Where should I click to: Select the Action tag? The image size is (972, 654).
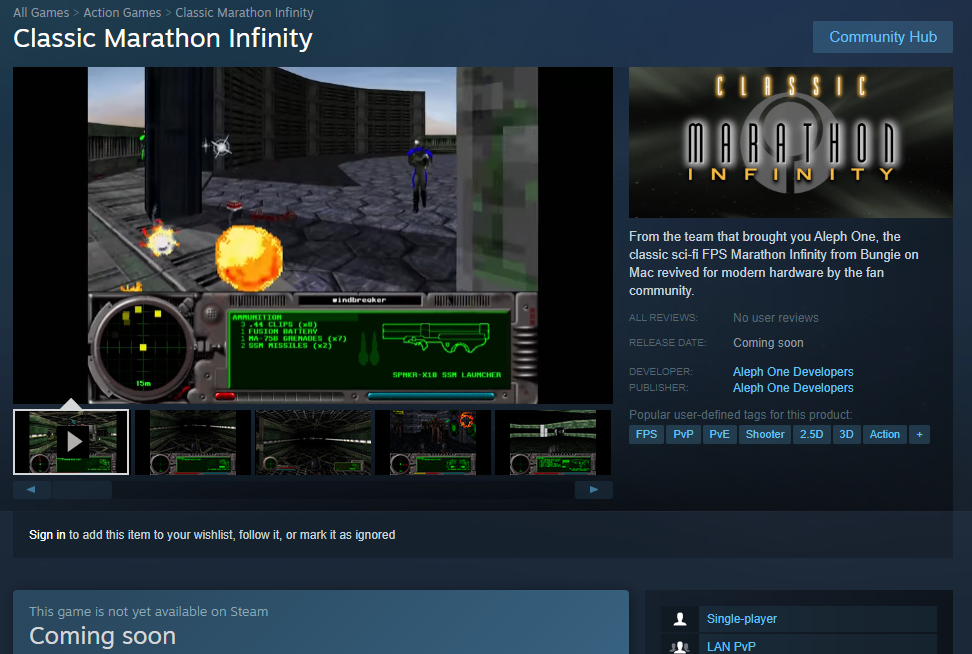click(885, 435)
